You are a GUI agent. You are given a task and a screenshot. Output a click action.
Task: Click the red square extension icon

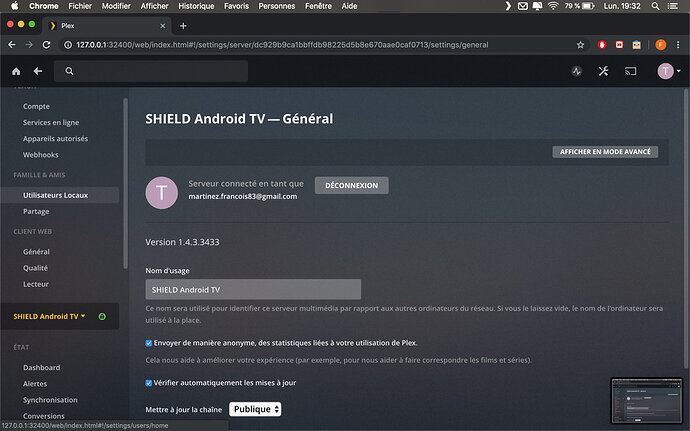point(619,44)
